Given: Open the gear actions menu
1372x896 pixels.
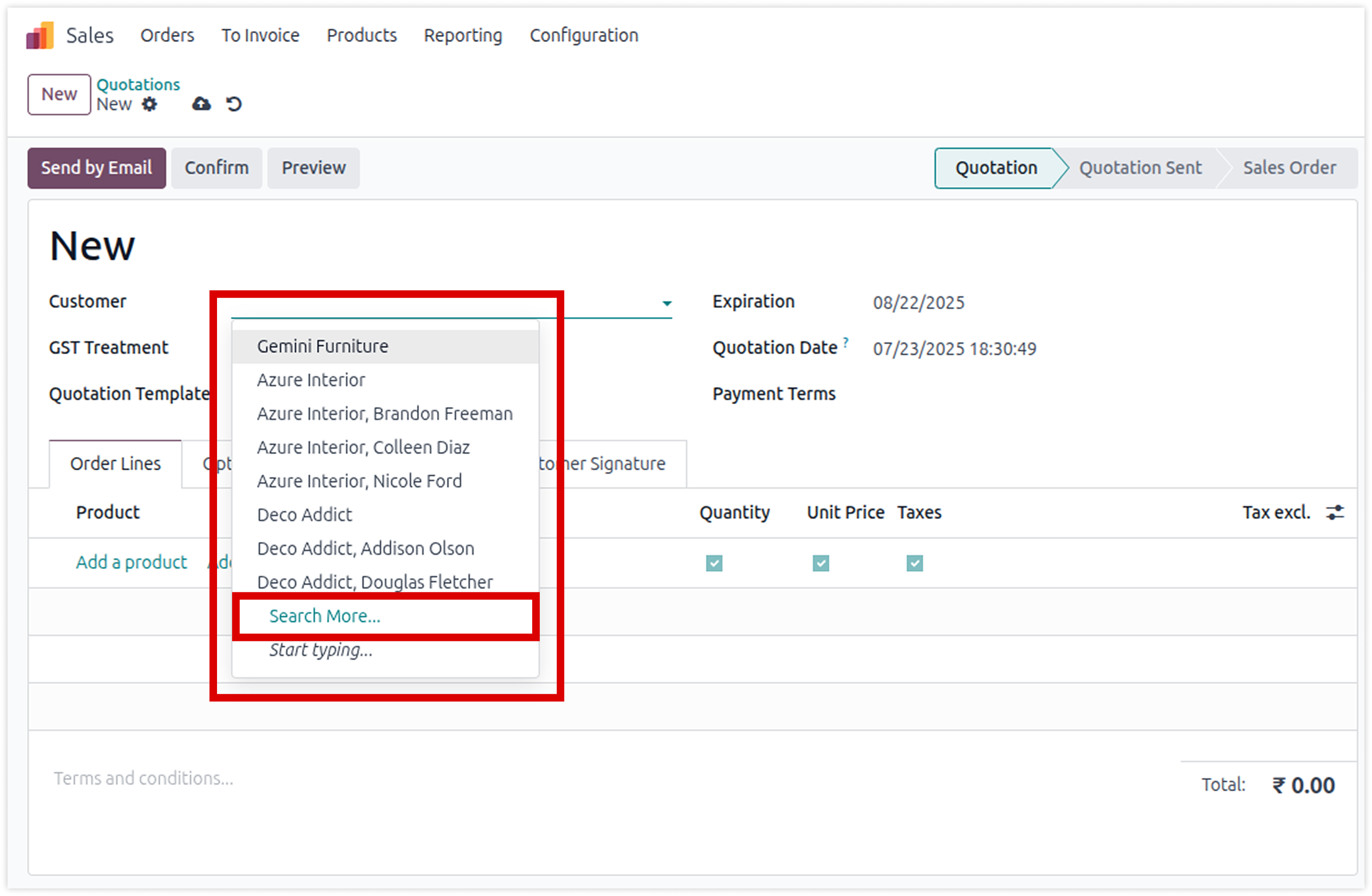Looking at the screenshot, I should pyautogui.click(x=149, y=104).
